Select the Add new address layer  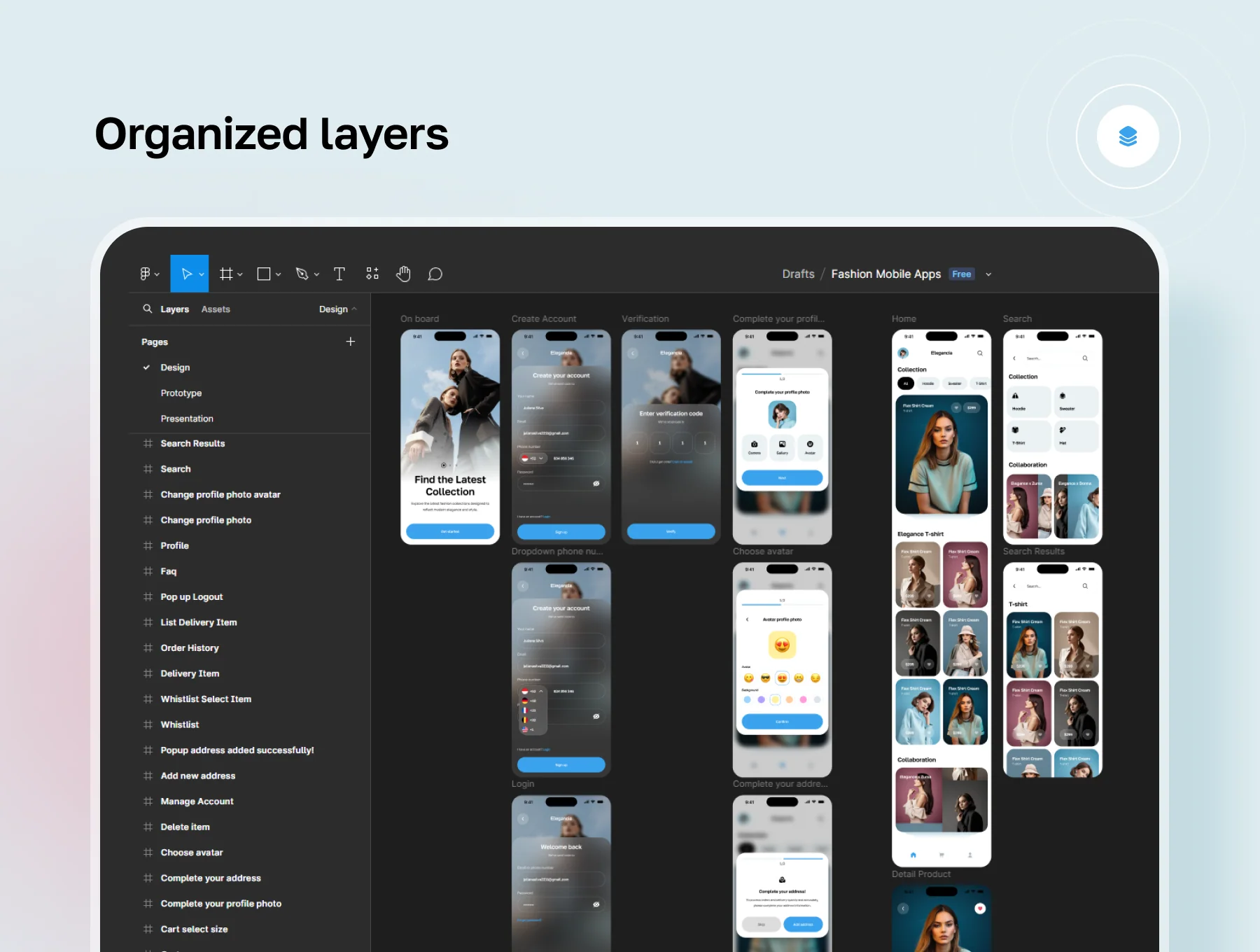pyautogui.click(x=198, y=776)
